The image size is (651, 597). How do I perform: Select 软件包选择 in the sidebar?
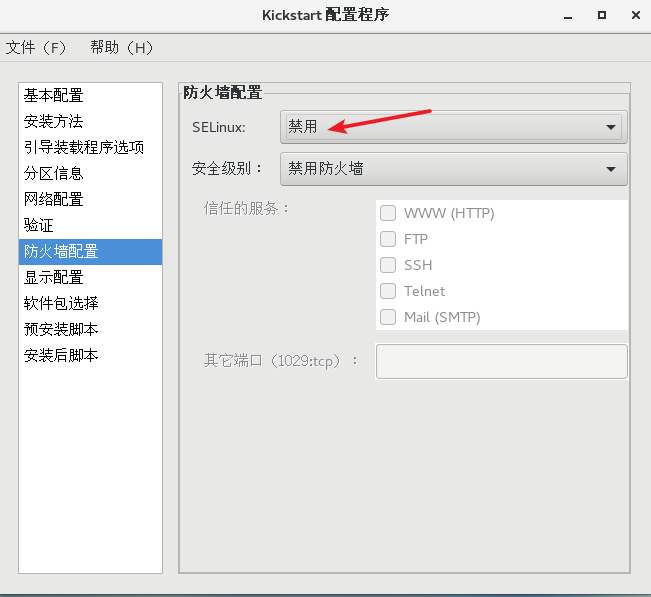click(x=91, y=303)
